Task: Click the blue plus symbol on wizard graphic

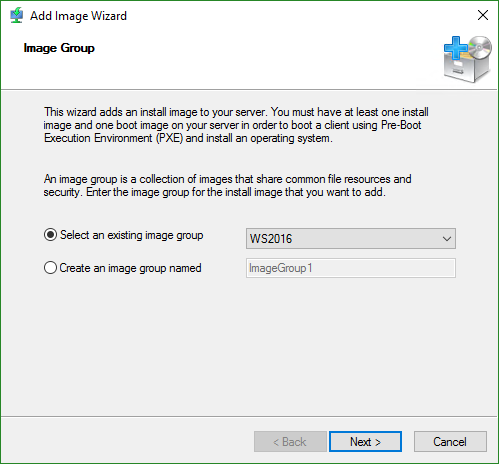Action: point(456,48)
